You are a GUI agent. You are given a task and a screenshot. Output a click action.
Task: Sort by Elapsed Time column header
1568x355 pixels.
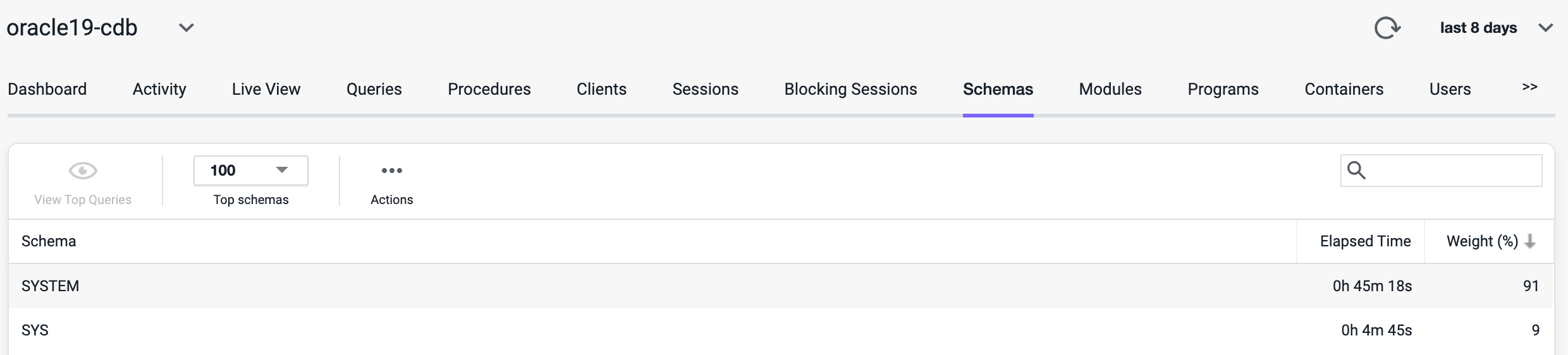point(1365,241)
